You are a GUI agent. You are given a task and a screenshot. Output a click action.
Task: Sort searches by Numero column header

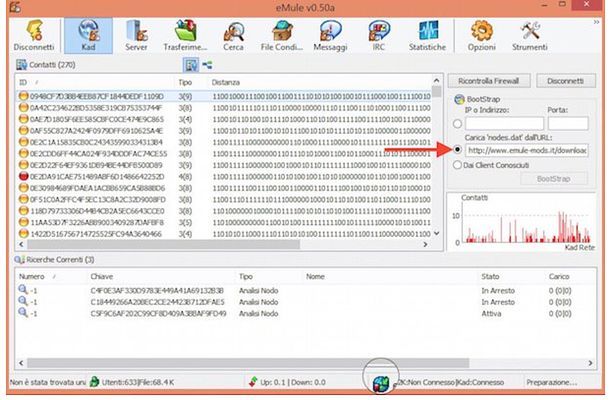click(x=32, y=277)
